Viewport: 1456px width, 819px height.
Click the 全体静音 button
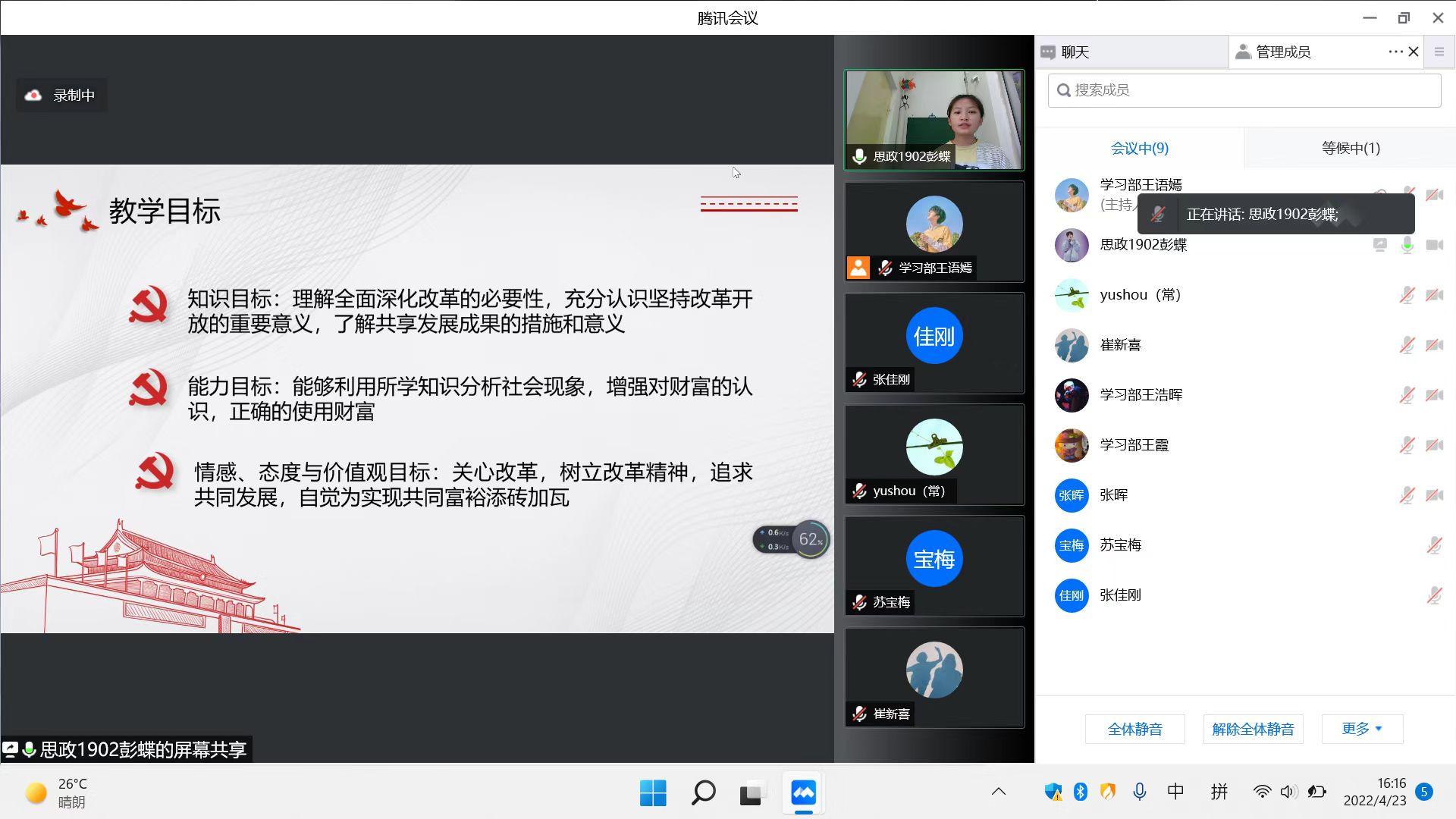point(1134,729)
